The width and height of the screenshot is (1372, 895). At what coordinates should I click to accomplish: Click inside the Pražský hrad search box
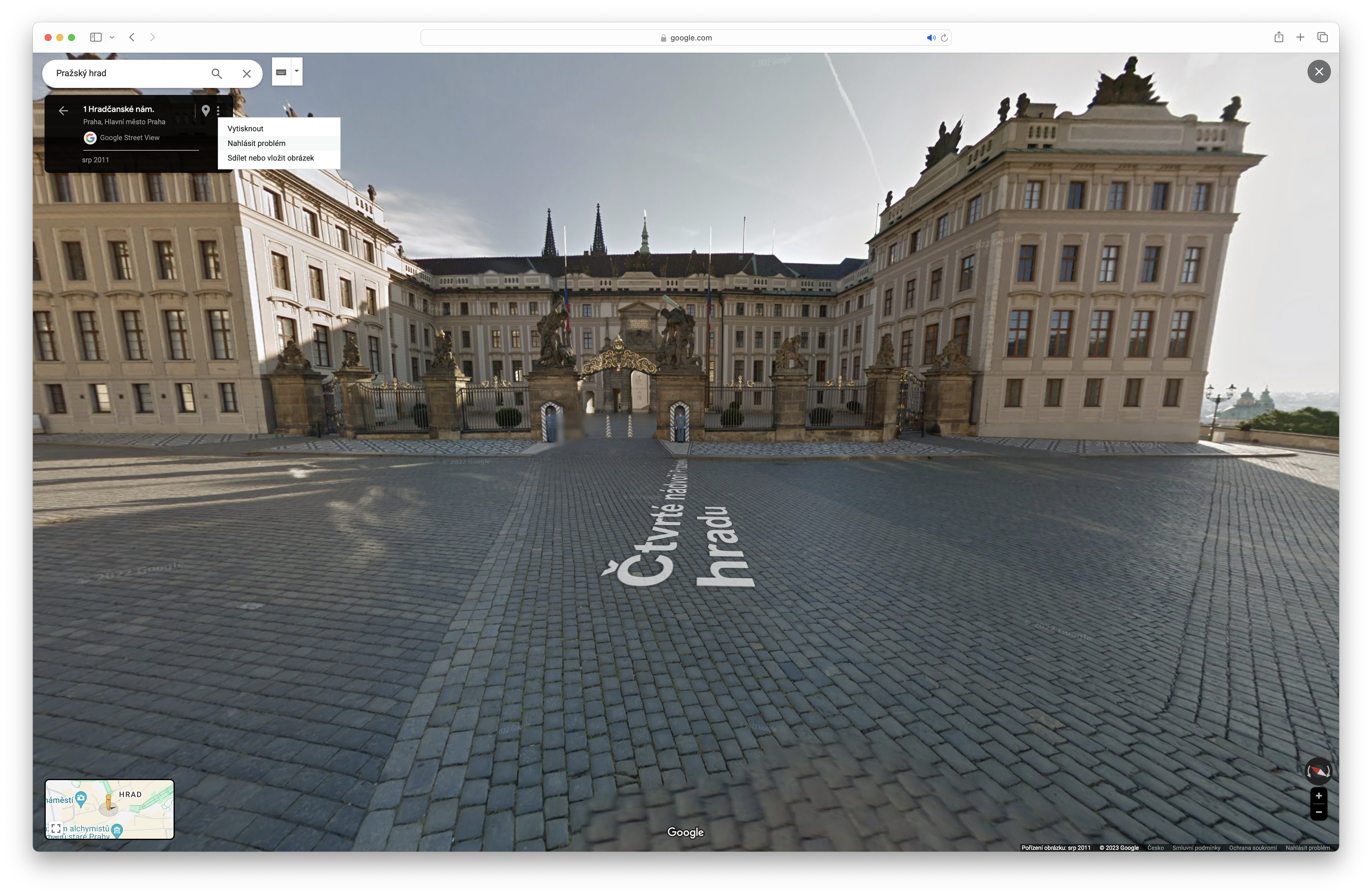[x=127, y=73]
